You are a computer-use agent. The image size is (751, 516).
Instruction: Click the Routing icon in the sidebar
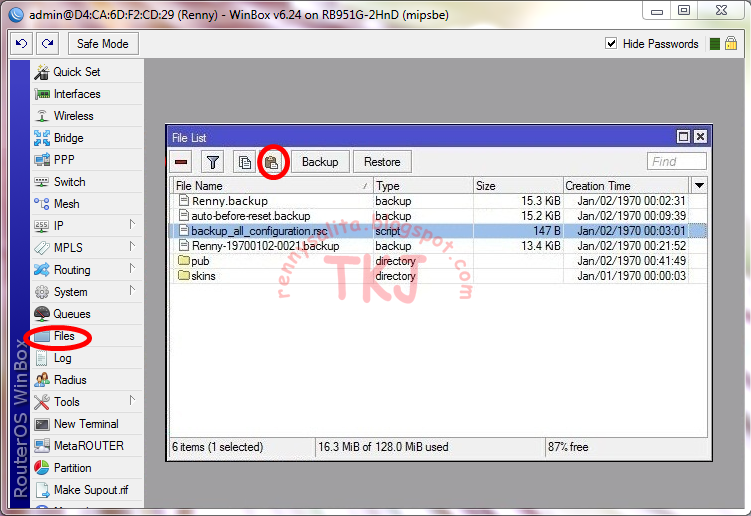click(x=42, y=270)
